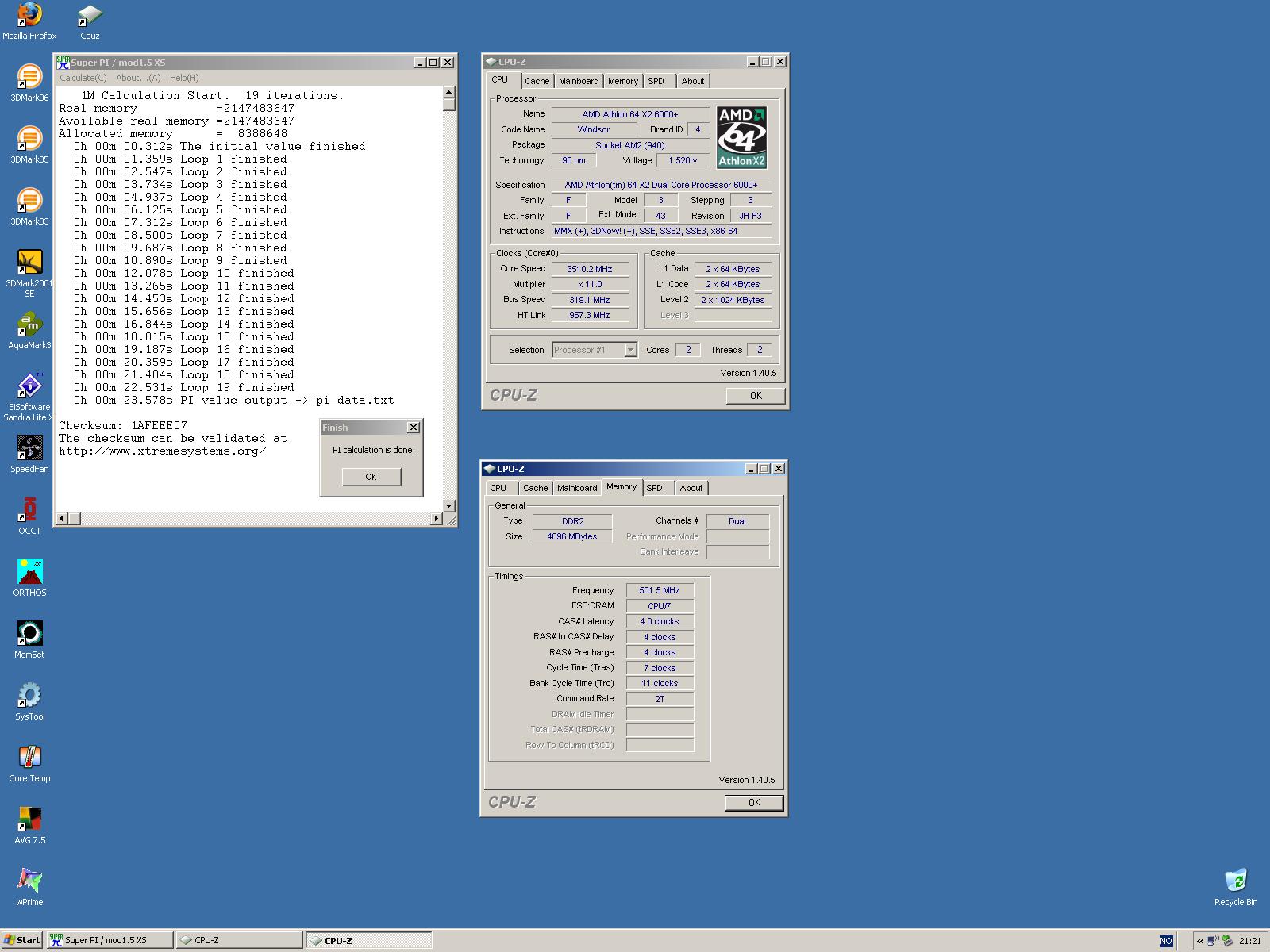This screenshot has width=1270, height=952.
Task: Click Core Speed value 3510.2 MHz
Action: [591, 269]
